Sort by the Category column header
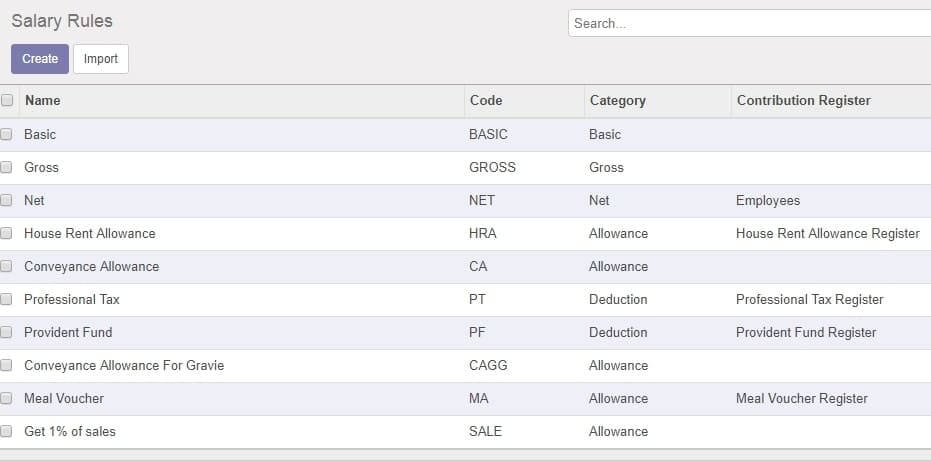 [618, 100]
